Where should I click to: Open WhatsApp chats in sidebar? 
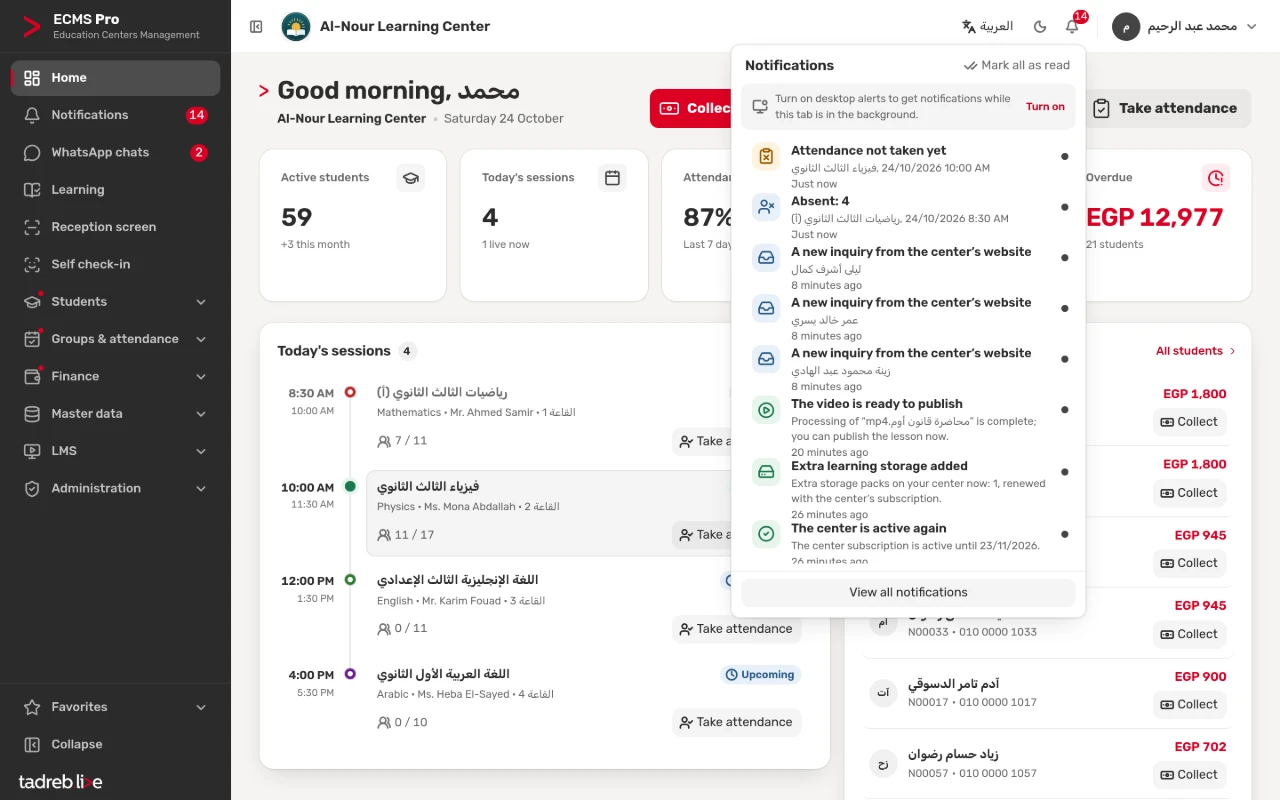115,152
